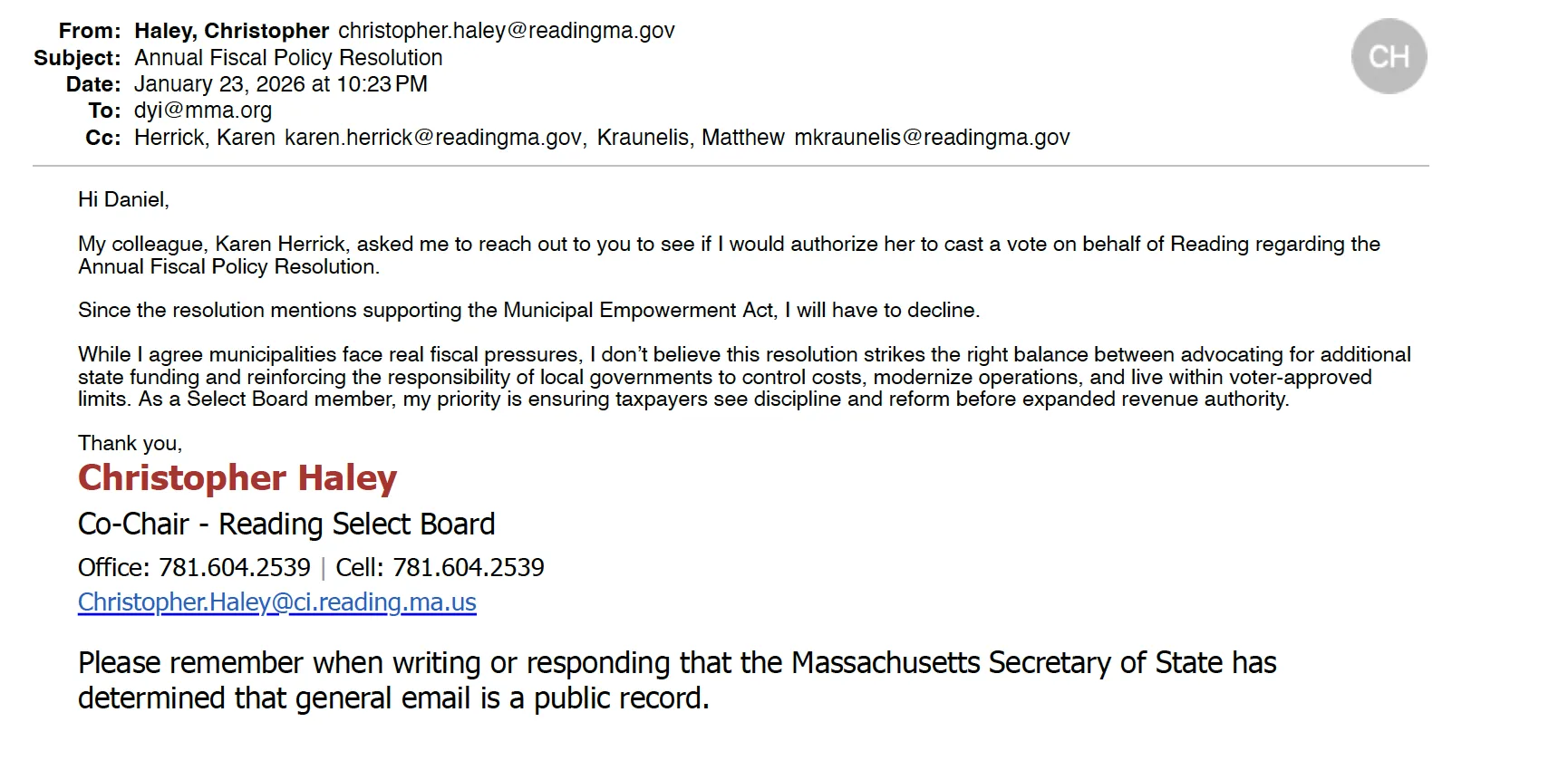Open the Christopher.Haley@ci.reading.ma.us signature link
Viewport: 1568px width, 770px height.
coord(276,602)
